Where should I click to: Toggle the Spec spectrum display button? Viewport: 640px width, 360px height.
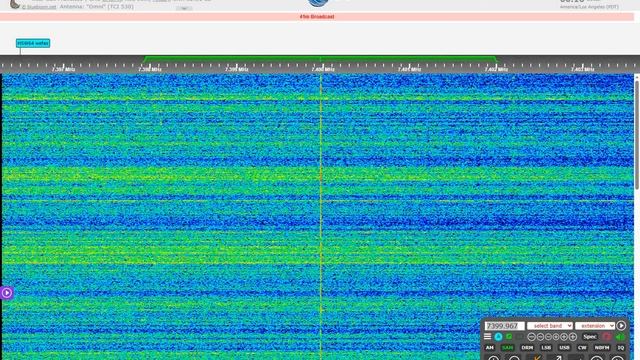point(590,337)
